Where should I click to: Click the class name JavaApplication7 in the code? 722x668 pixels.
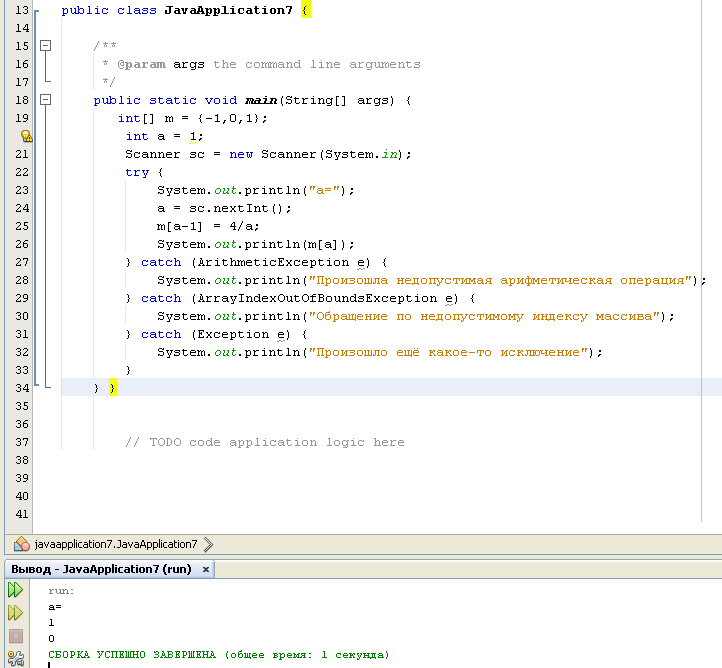228,10
